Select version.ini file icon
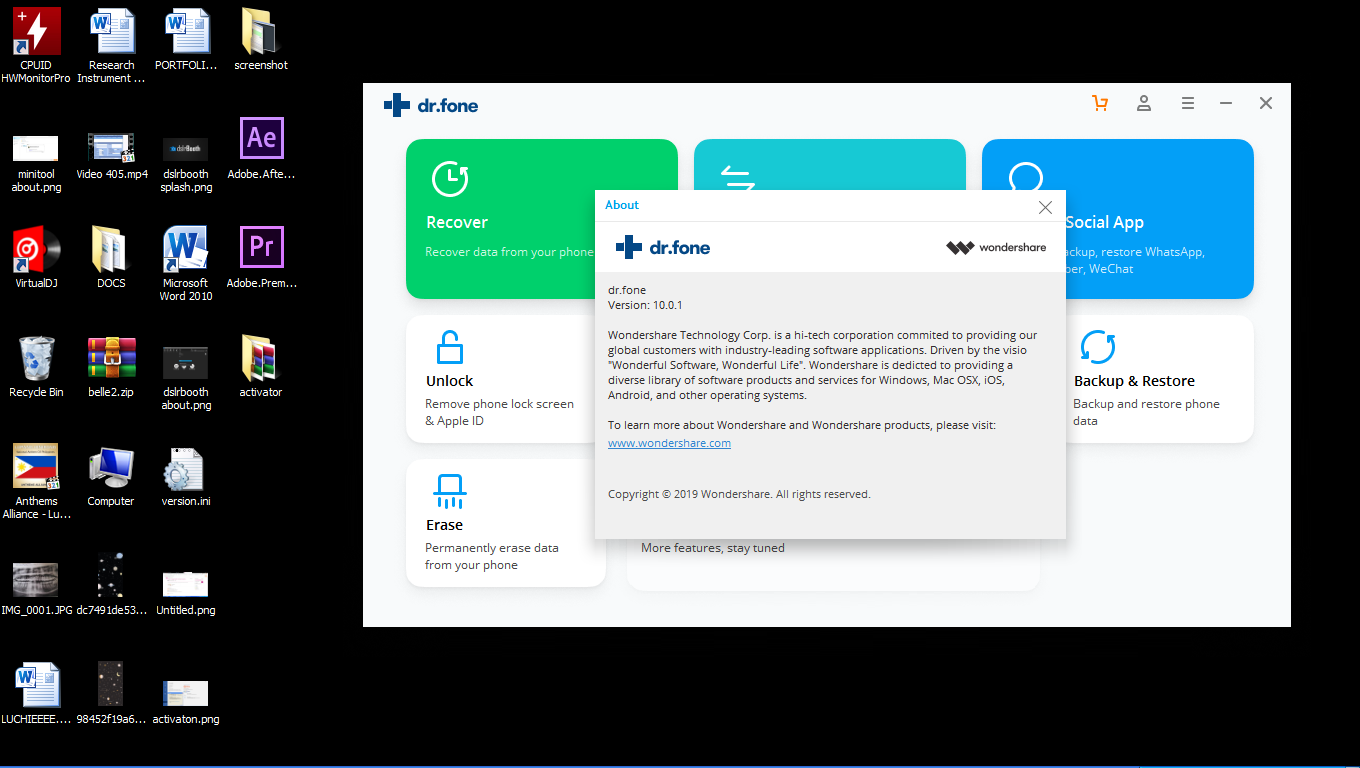Viewport: 1360px width, 768px height. click(x=186, y=475)
